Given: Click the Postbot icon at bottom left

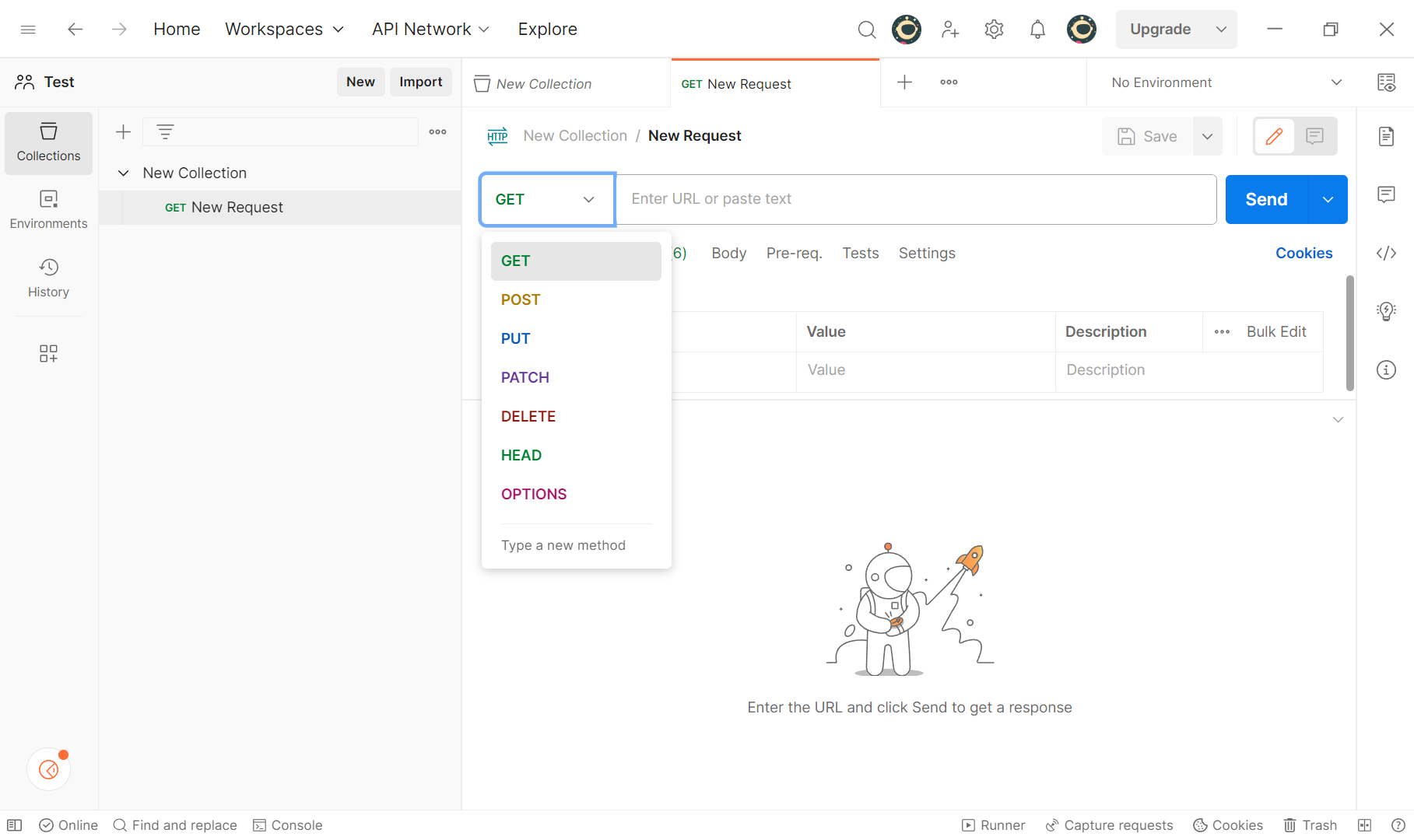Looking at the screenshot, I should tap(48, 769).
